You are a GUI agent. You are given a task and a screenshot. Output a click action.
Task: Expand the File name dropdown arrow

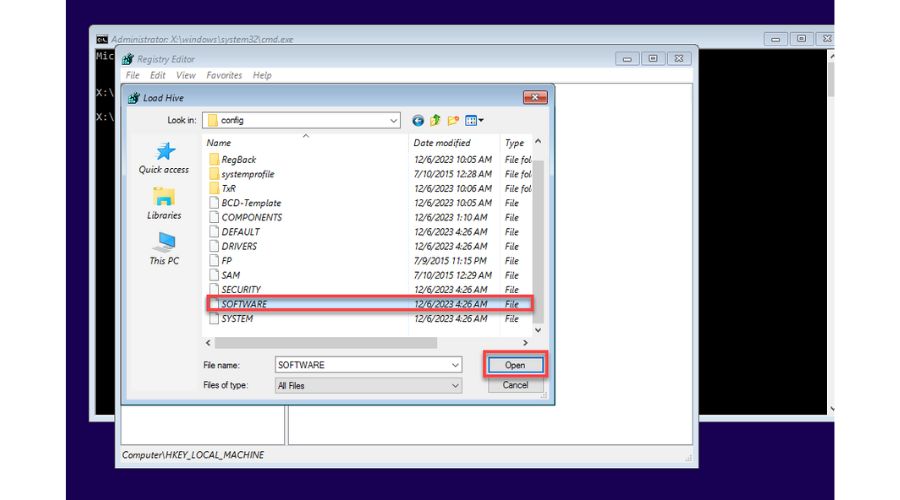pyautogui.click(x=455, y=365)
